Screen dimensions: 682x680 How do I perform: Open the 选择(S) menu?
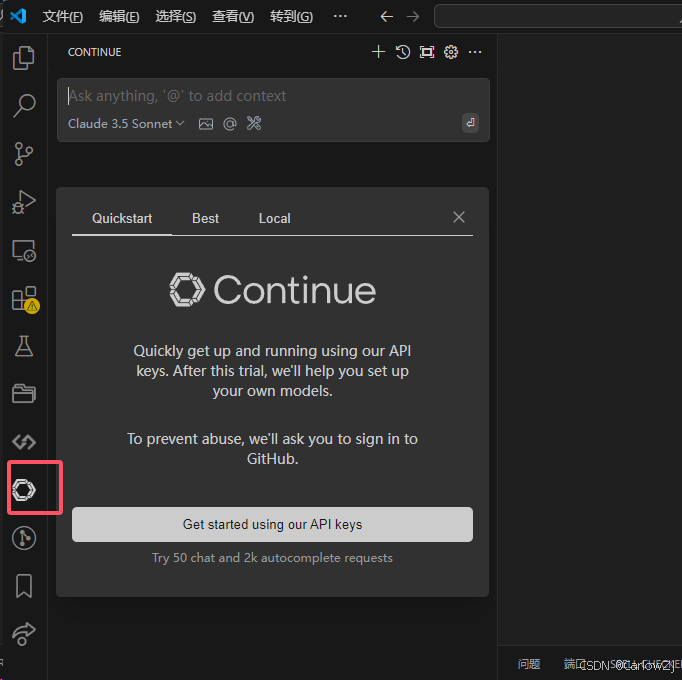pyautogui.click(x=176, y=17)
